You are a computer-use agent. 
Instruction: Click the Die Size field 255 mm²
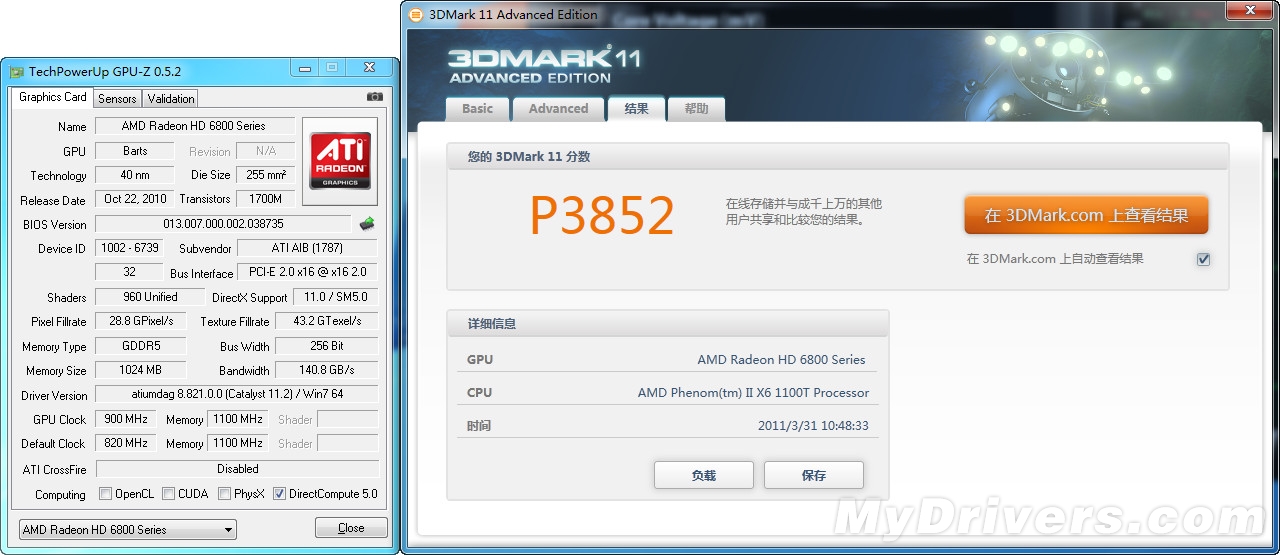tap(267, 175)
